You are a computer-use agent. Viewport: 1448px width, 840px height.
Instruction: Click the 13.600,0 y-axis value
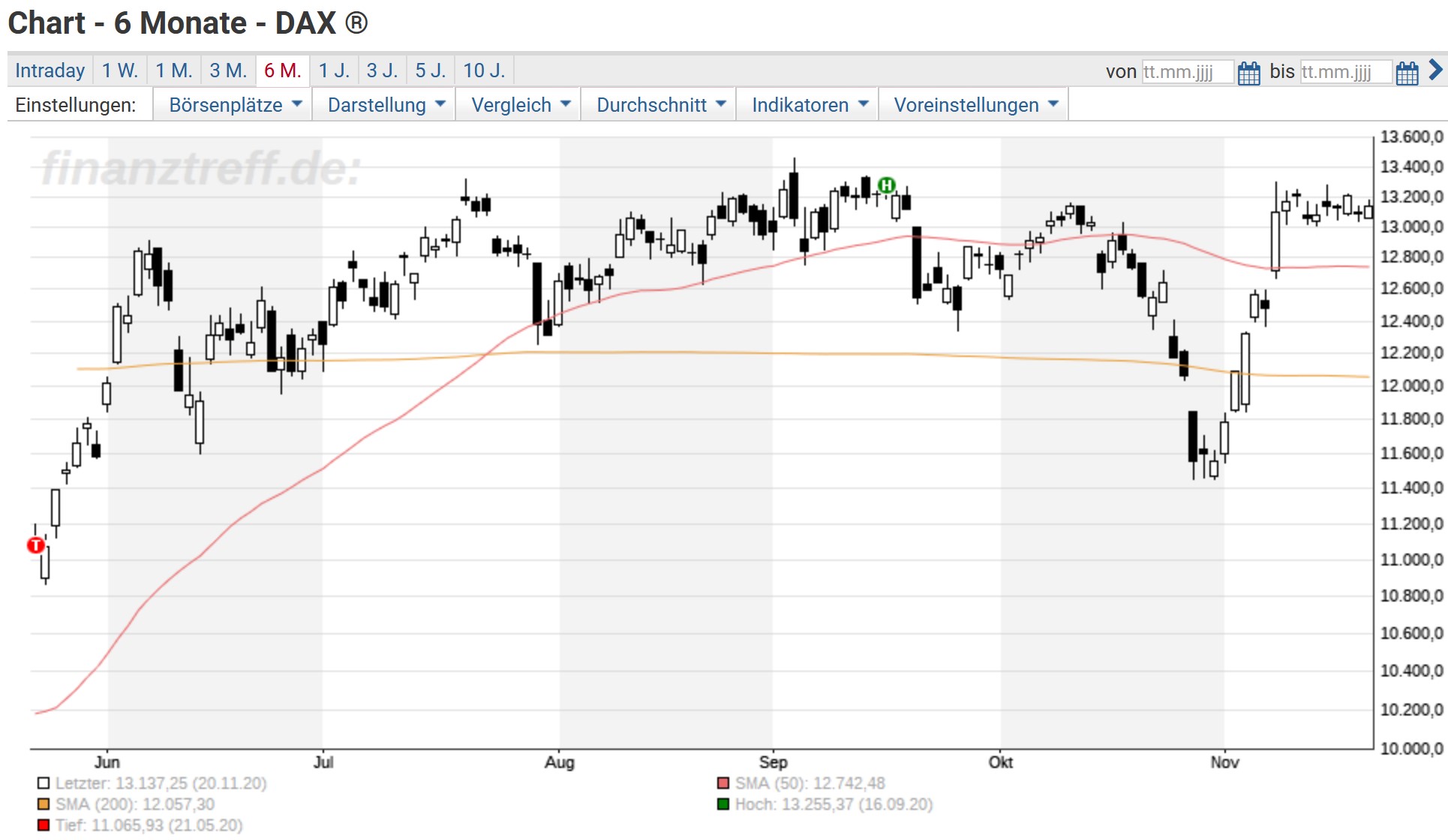[1411, 136]
